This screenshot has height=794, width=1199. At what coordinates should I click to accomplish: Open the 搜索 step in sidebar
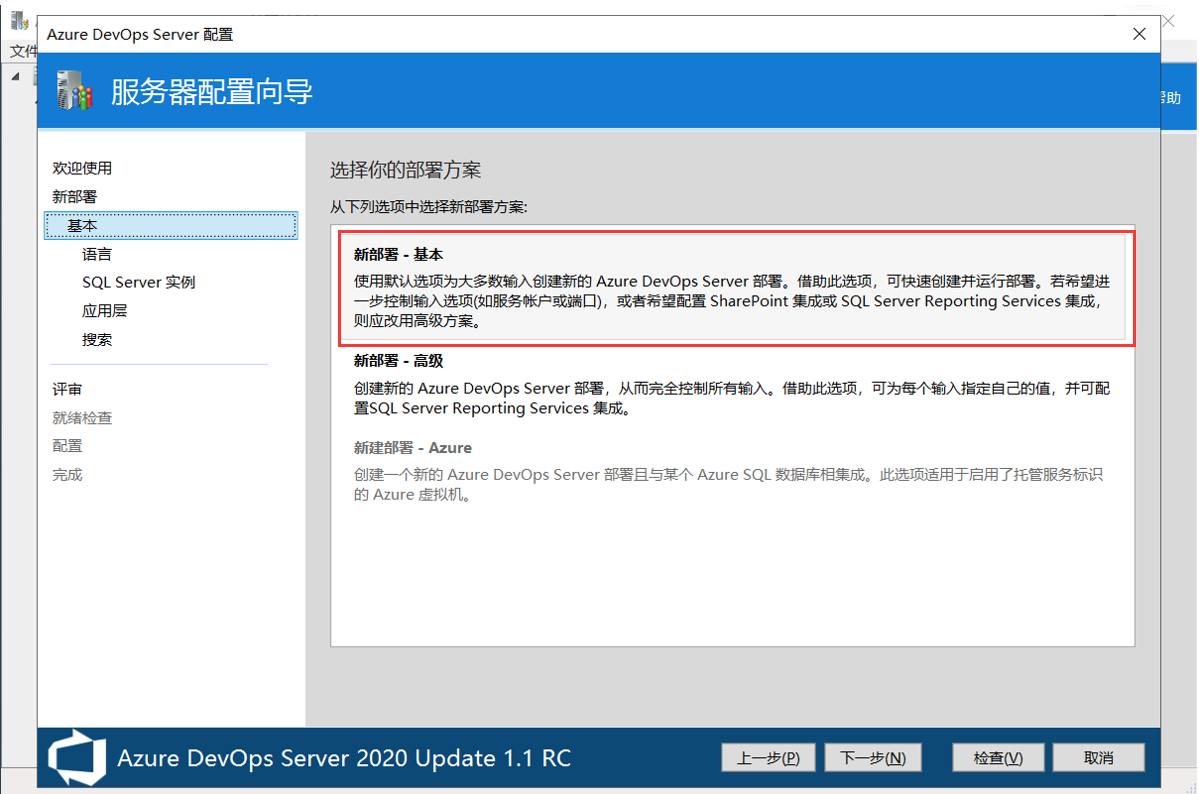point(96,340)
